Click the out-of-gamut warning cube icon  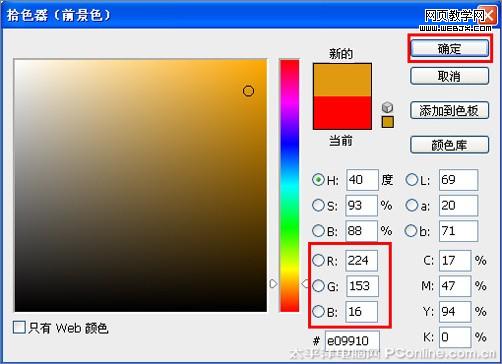(x=387, y=107)
